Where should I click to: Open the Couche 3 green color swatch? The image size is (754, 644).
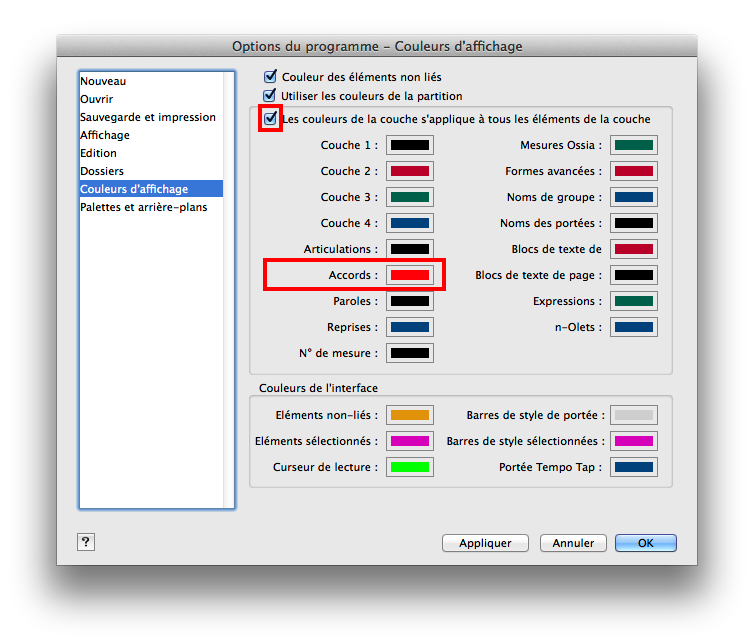click(410, 197)
